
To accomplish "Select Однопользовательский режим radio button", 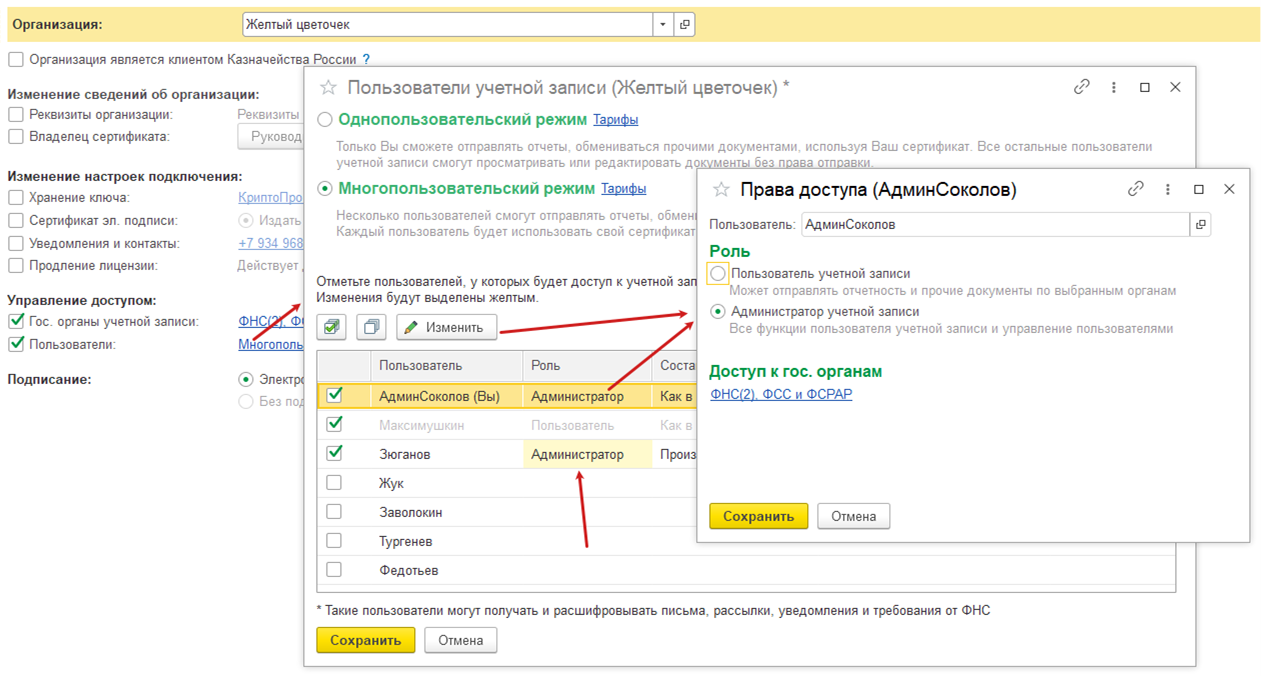I will (x=324, y=120).
